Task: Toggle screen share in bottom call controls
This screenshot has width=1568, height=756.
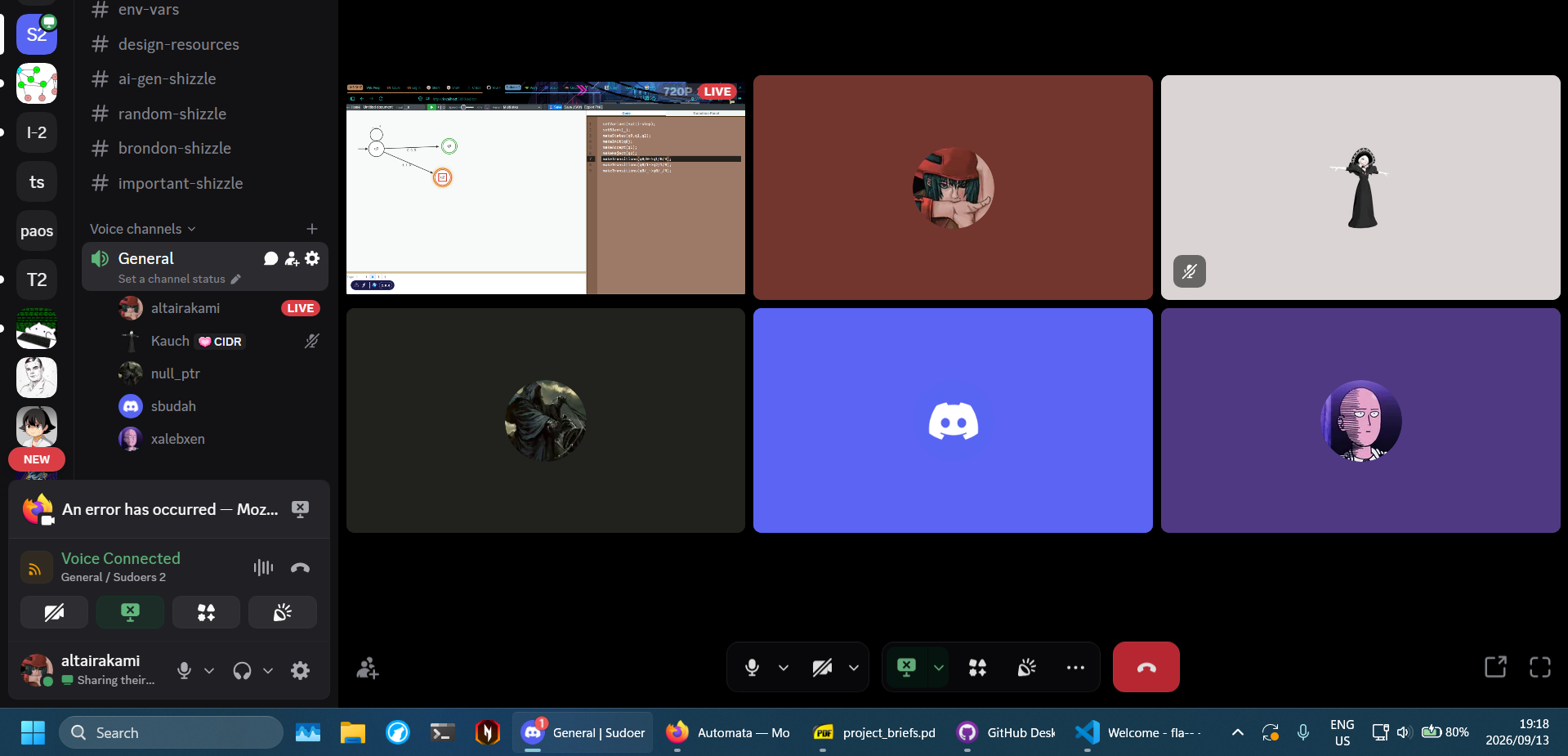Action: tap(906, 667)
